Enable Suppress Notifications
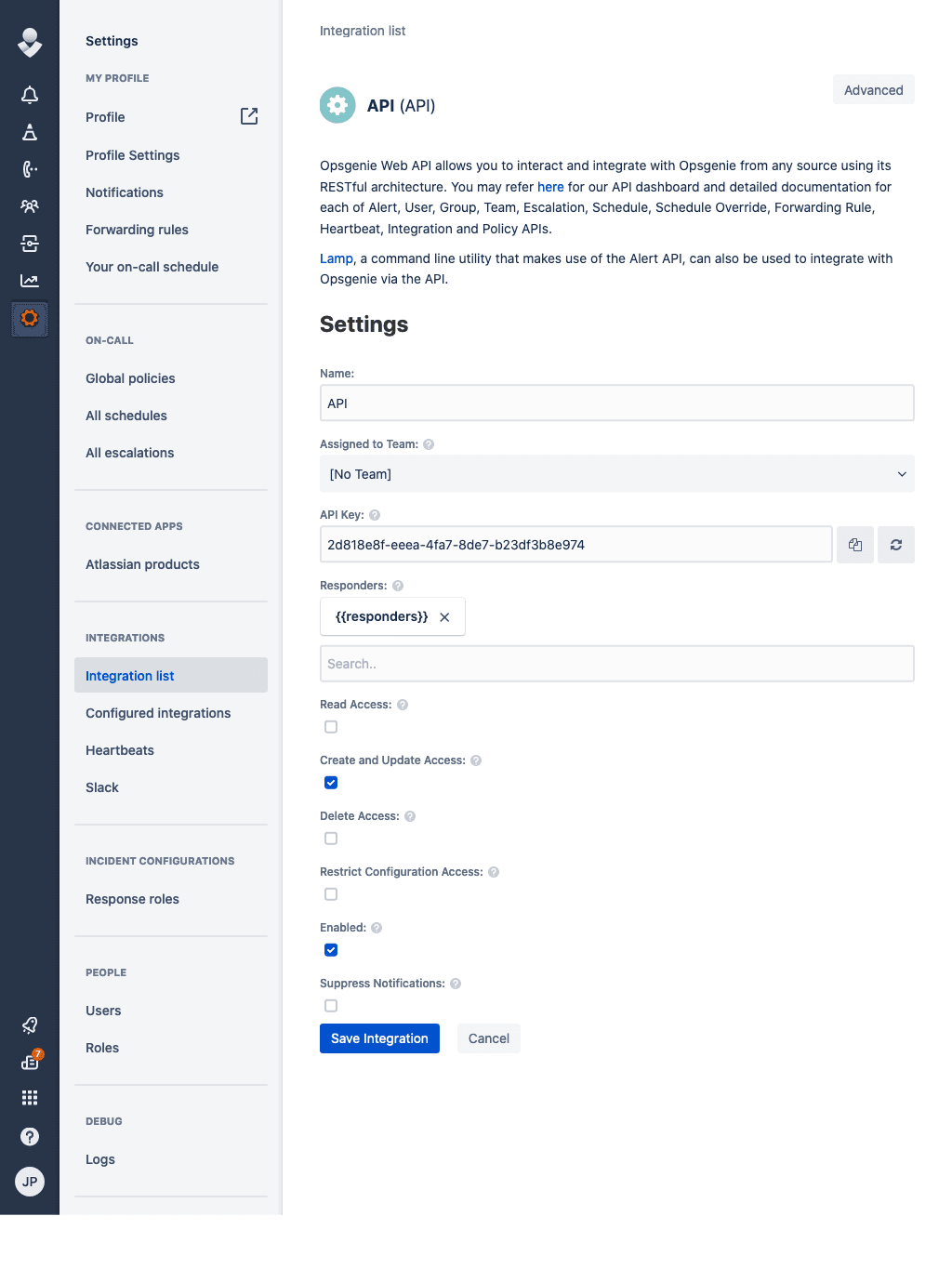This screenshot has width=952, height=1269. tap(331, 1005)
